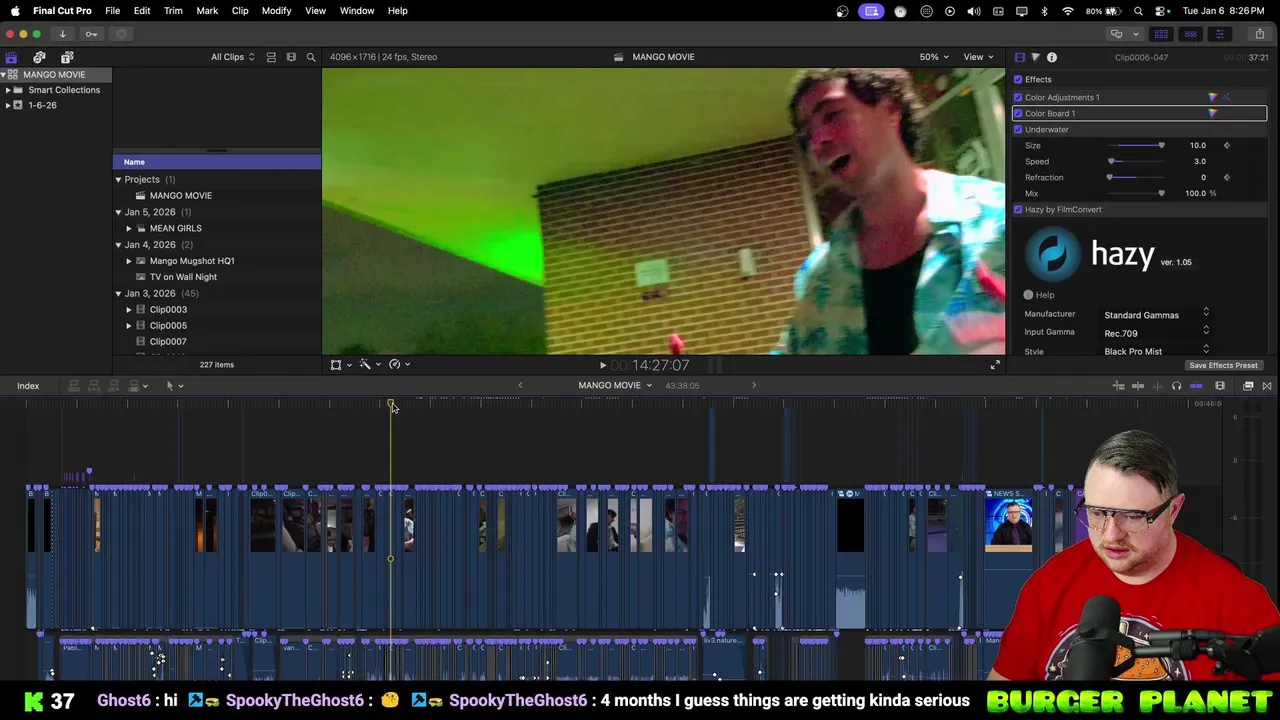Open the Mark menu

pos(207,10)
